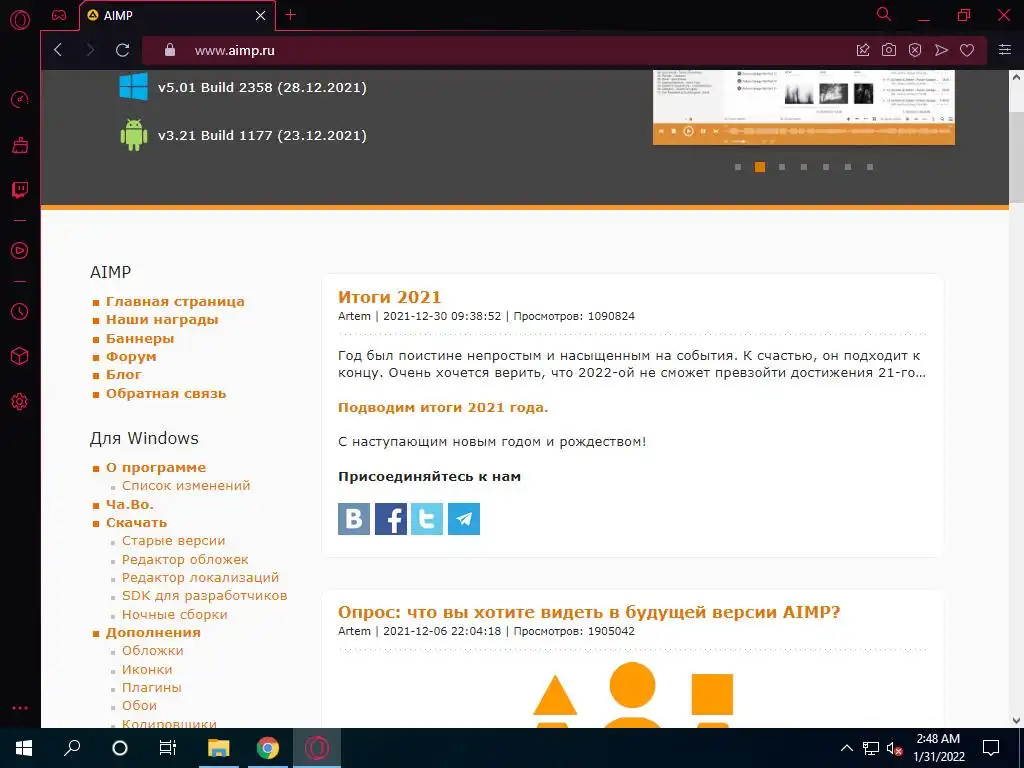The height and width of the screenshot is (768, 1024).
Task: Open the Easy Setup panel icon
Action: [1005, 50]
